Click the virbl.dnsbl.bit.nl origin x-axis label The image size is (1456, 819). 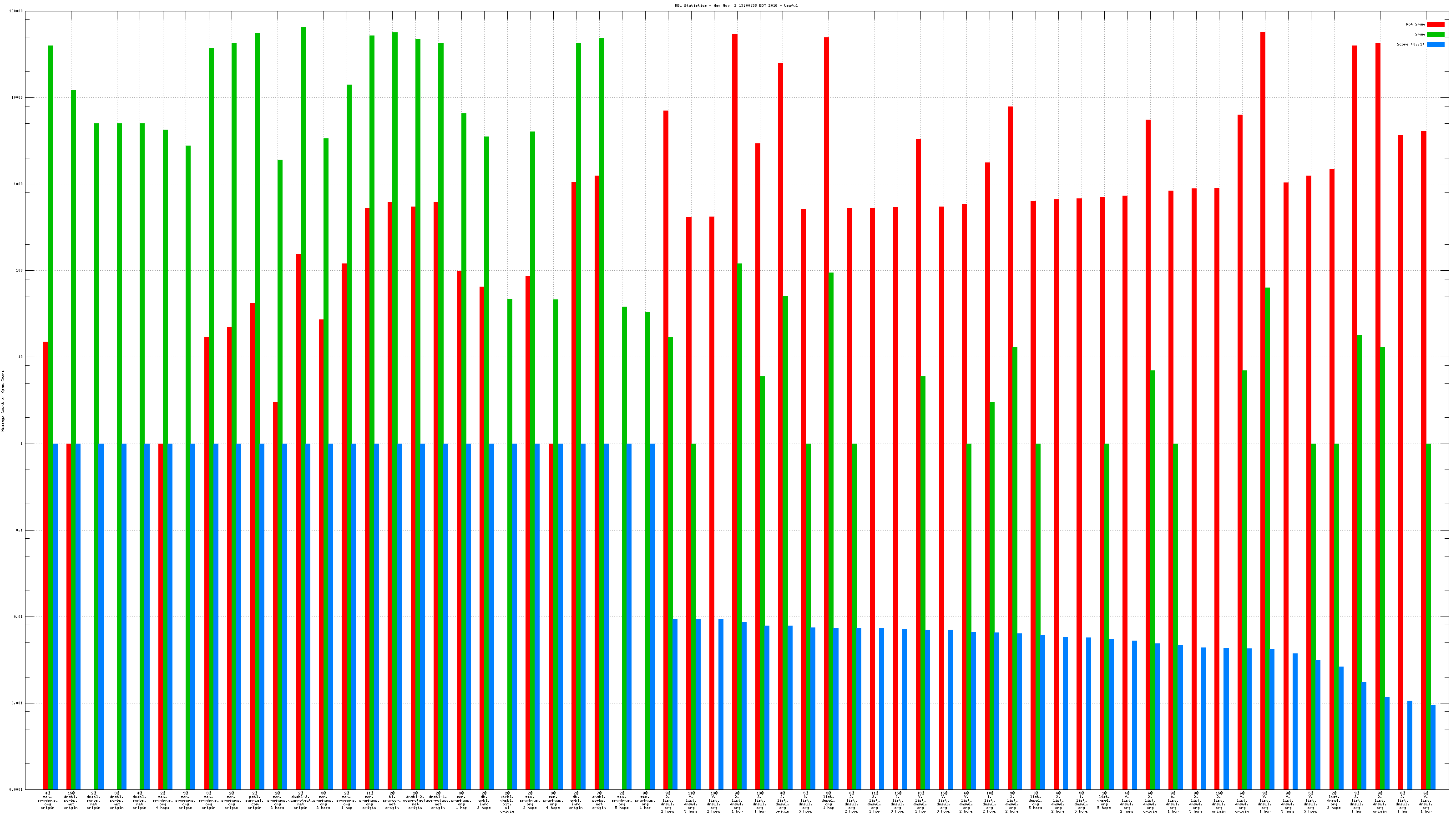(x=507, y=802)
